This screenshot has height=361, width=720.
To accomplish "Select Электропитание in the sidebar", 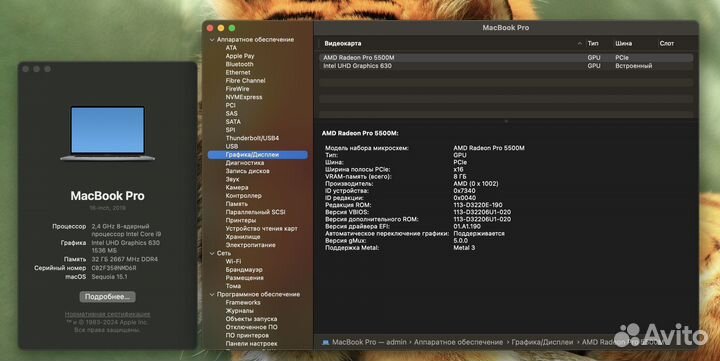I will [x=251, y=245].
